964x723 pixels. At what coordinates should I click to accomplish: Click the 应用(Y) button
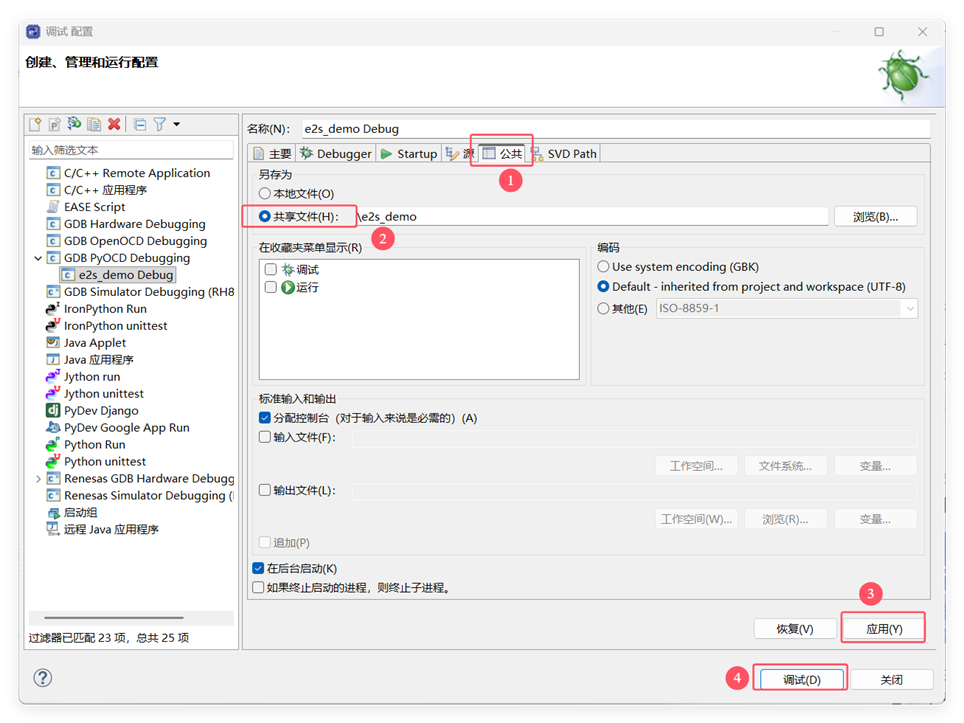(x=883, y=629)
